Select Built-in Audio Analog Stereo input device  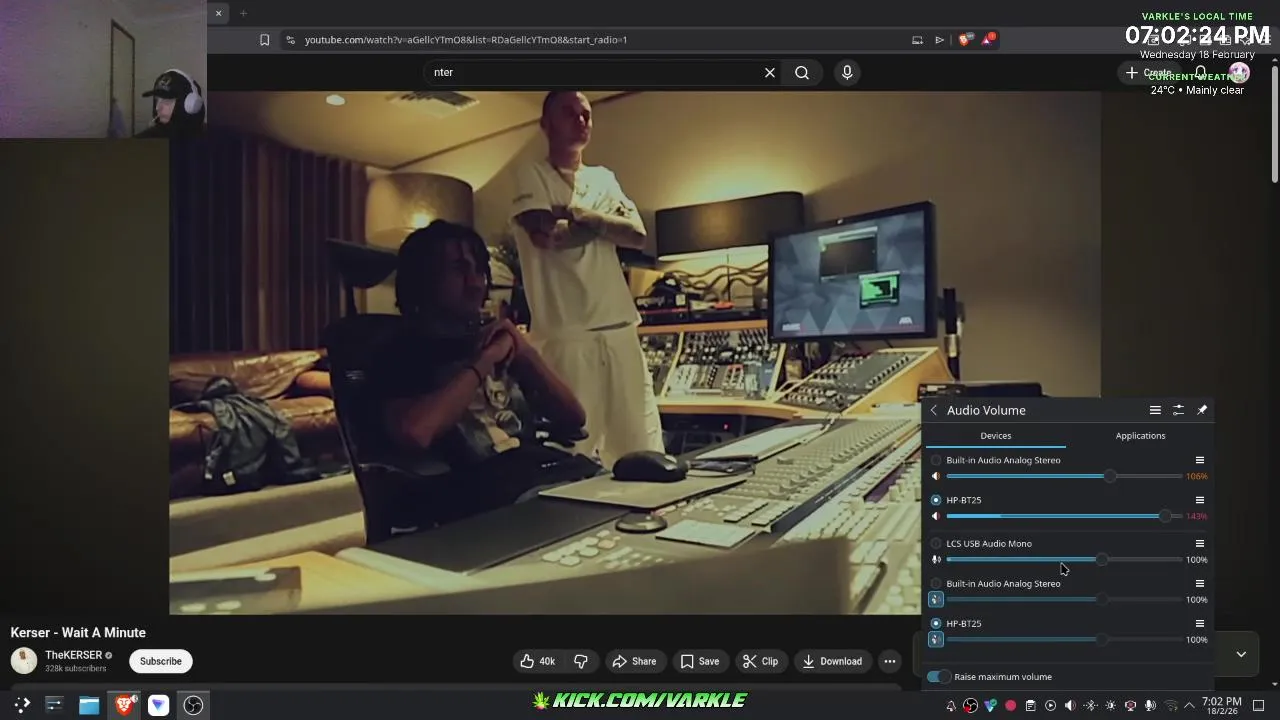[936, 584]
